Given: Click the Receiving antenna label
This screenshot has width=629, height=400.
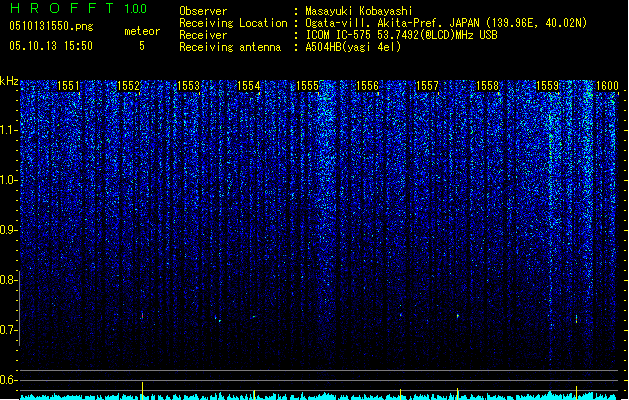Looking at the screenshot, I should (x=230, y=47).
